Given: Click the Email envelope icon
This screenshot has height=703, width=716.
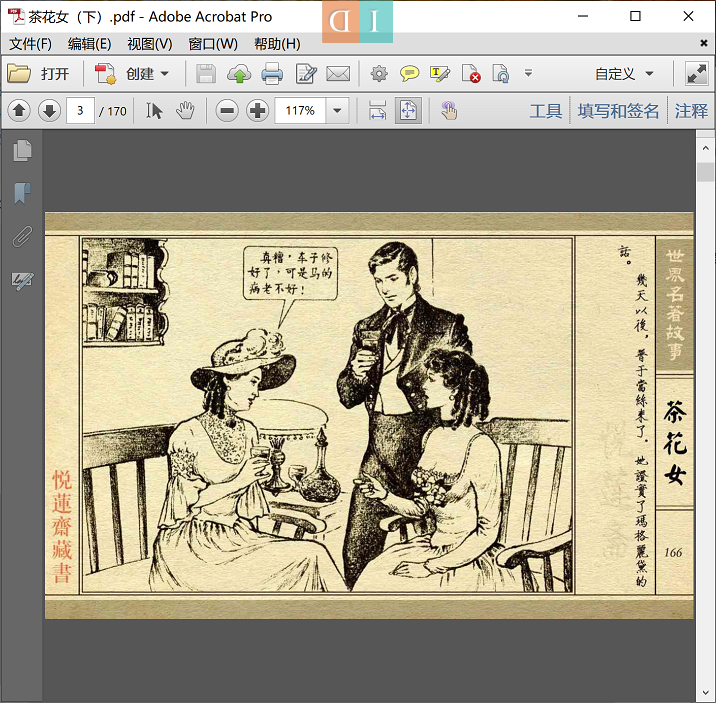Looking at the screenshot, I should (338, 73).
